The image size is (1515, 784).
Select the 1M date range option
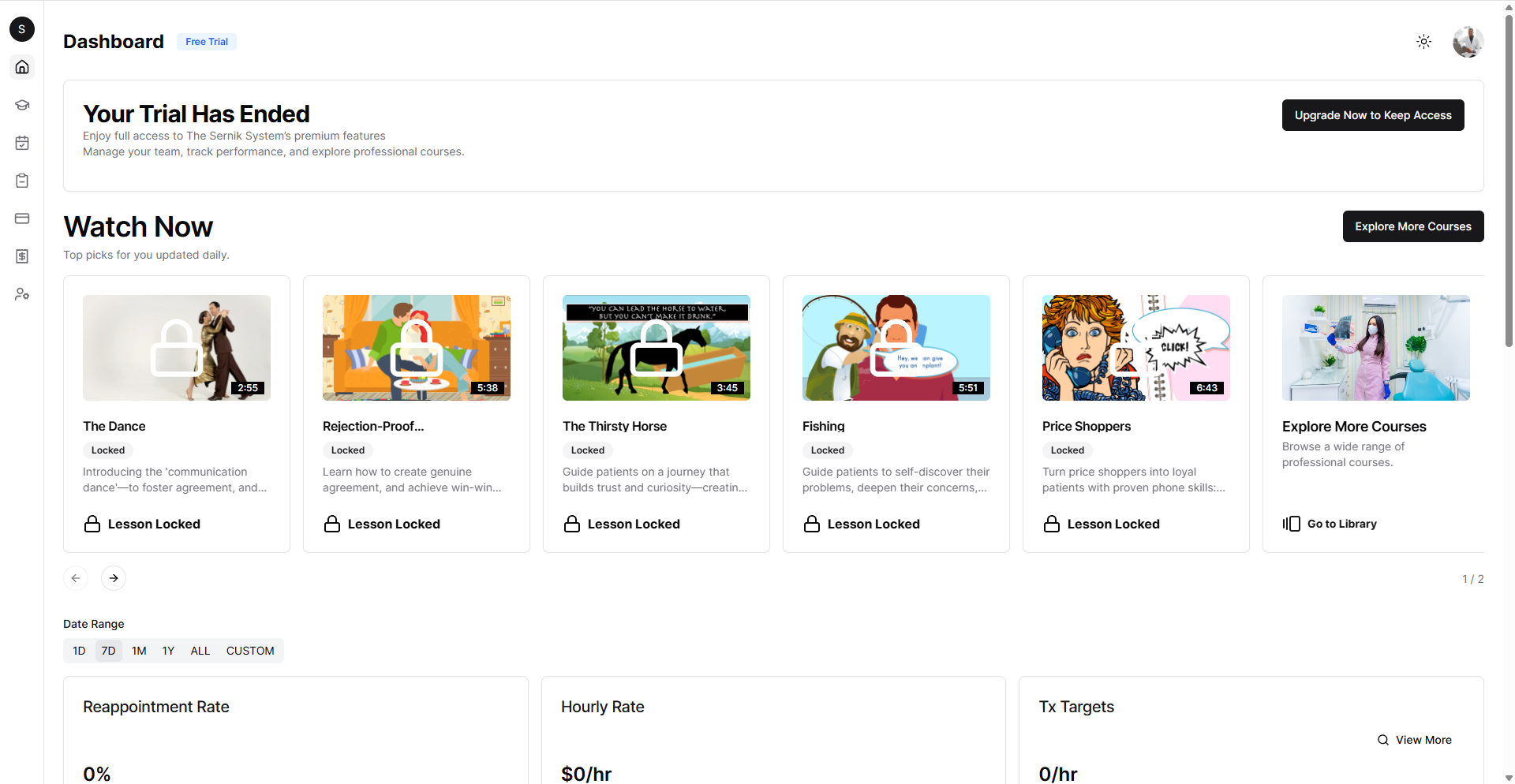coord(139,651)
